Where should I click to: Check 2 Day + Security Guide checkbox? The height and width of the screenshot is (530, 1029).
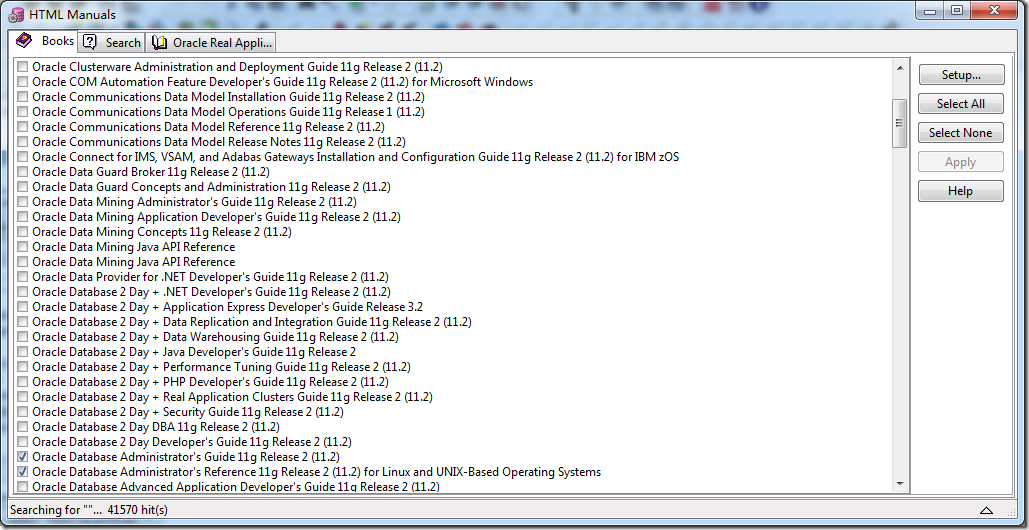[x=23, y=412]
